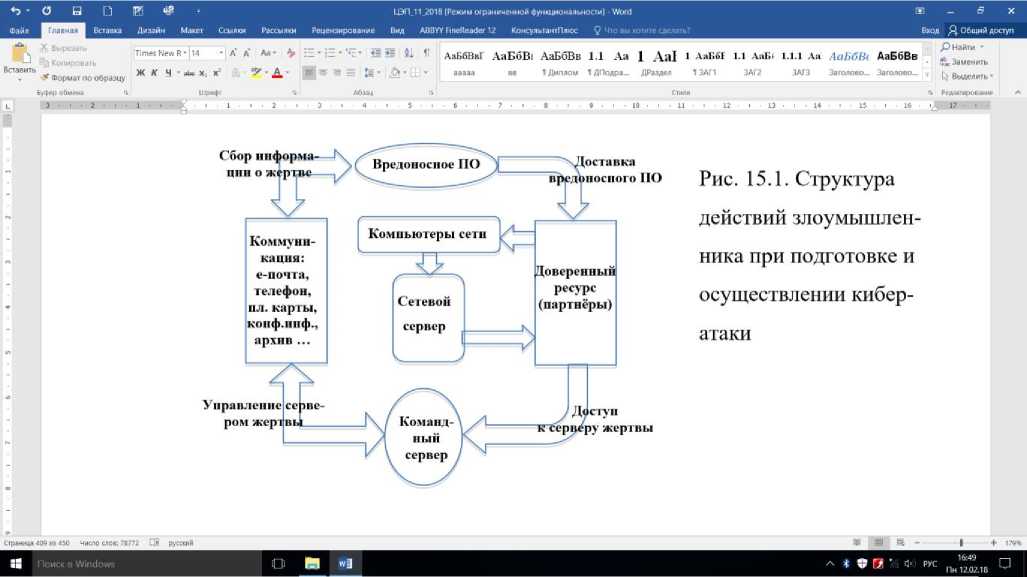Toggle strikethrough formatting
This screenshot has width=1027, height=577.
pos(189,73)
